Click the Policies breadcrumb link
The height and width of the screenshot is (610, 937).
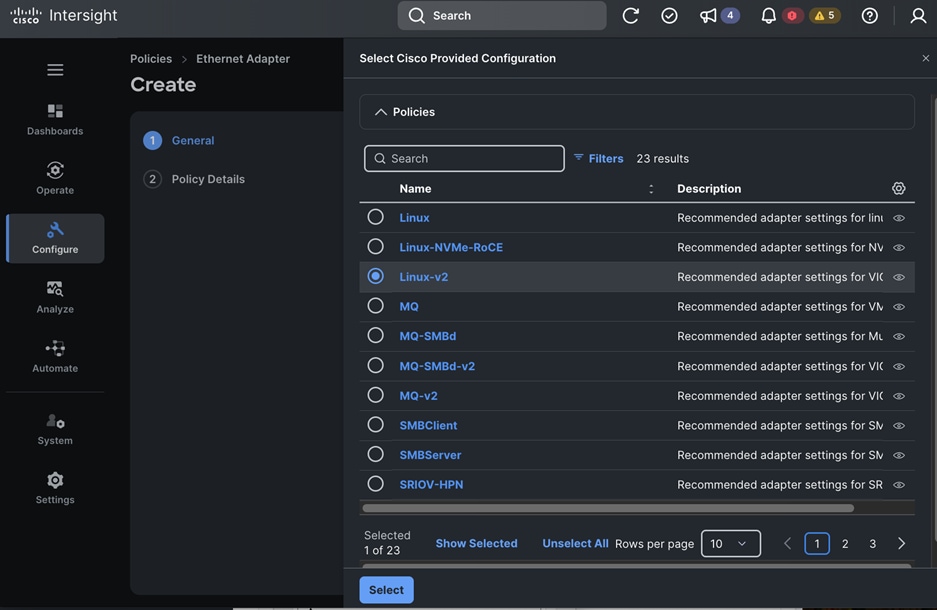pyautogui.click(x=151, y=59)
